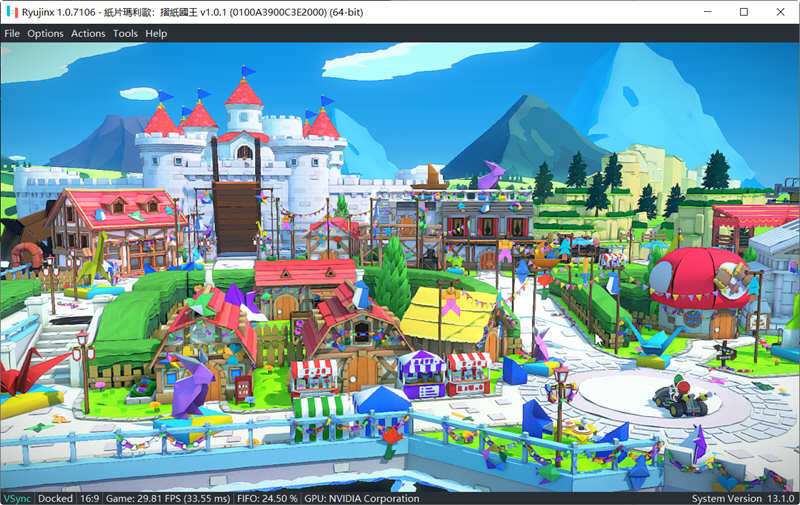Viewport: 800px width, 505px height.
Task: Click the Ryujinx logo icon in title bar
Action: click(x=12, y=12)
